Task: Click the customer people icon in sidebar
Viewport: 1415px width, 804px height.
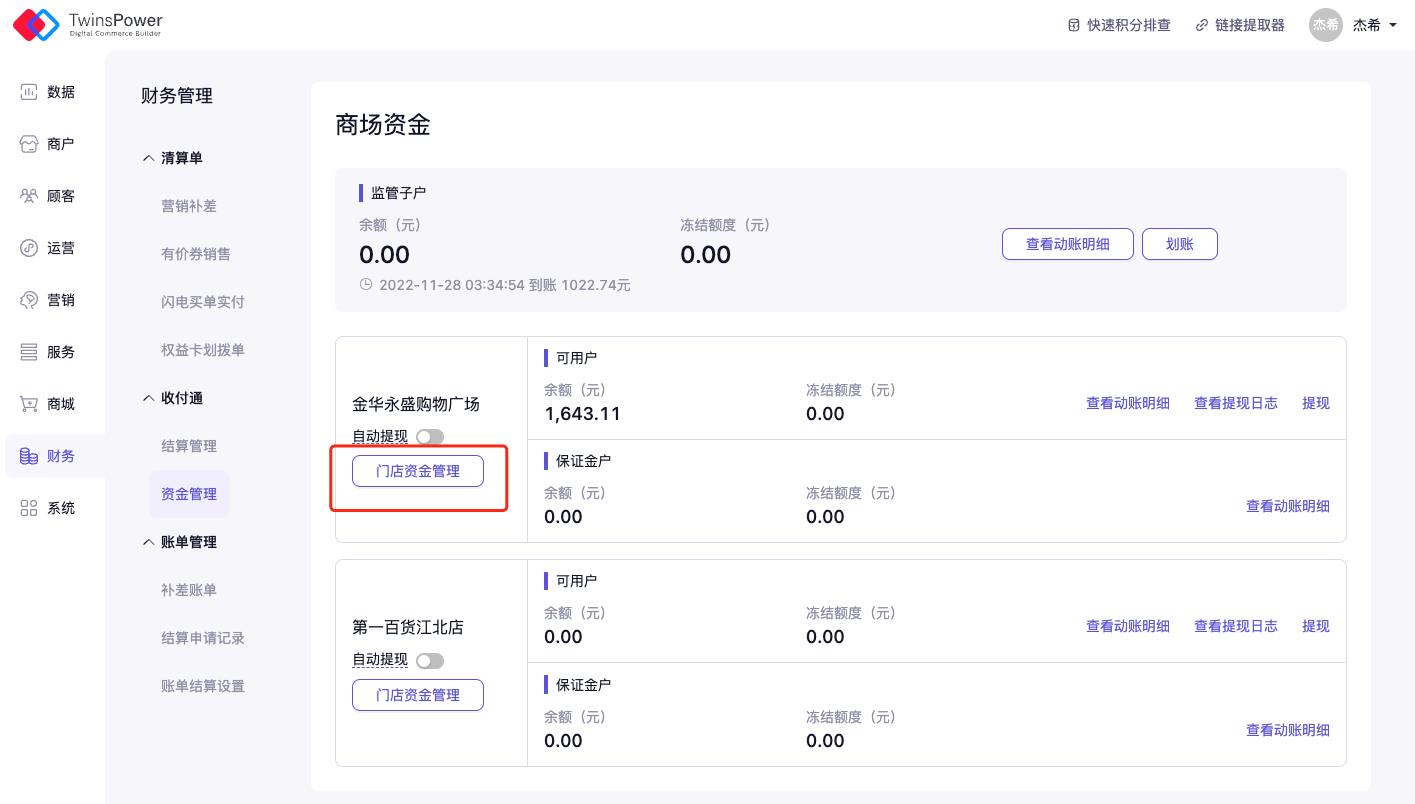Action: (29, 196)
